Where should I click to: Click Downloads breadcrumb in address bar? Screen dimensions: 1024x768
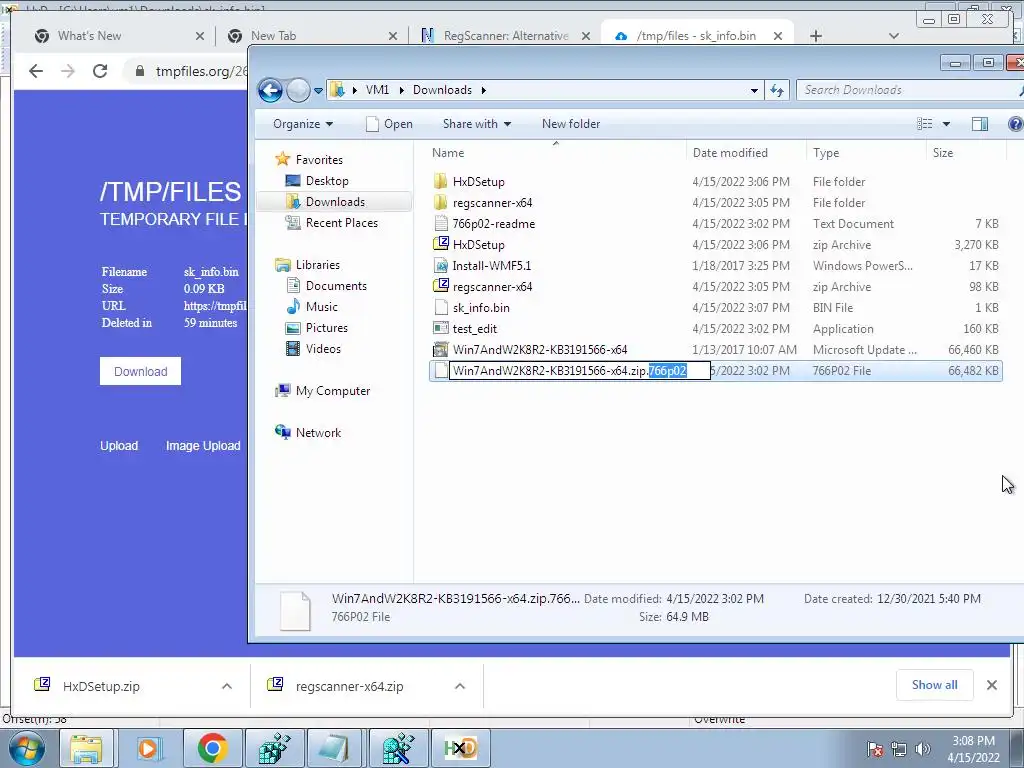(x=442, y=90)
